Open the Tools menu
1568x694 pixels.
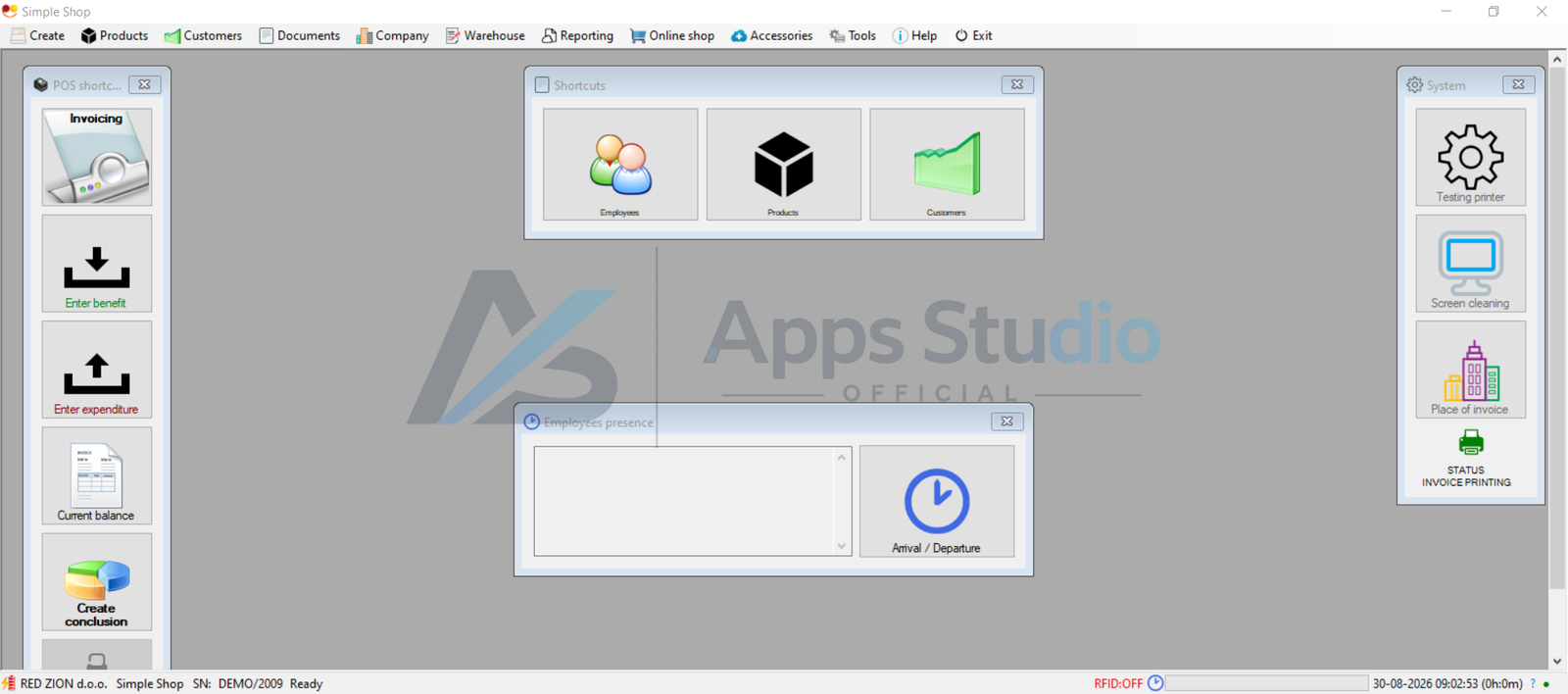coord(853,35)
